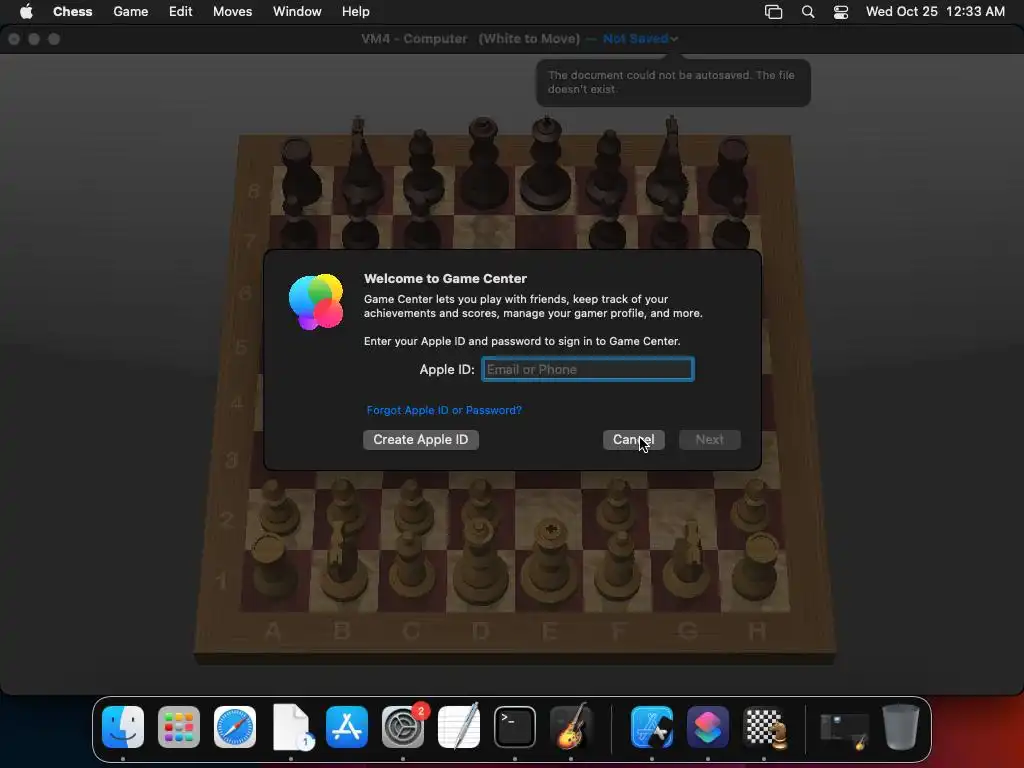This screenshot has height=768, width=1024.
Task: Click the Game Center colorful bubbles icon
Action: [316, 302]
